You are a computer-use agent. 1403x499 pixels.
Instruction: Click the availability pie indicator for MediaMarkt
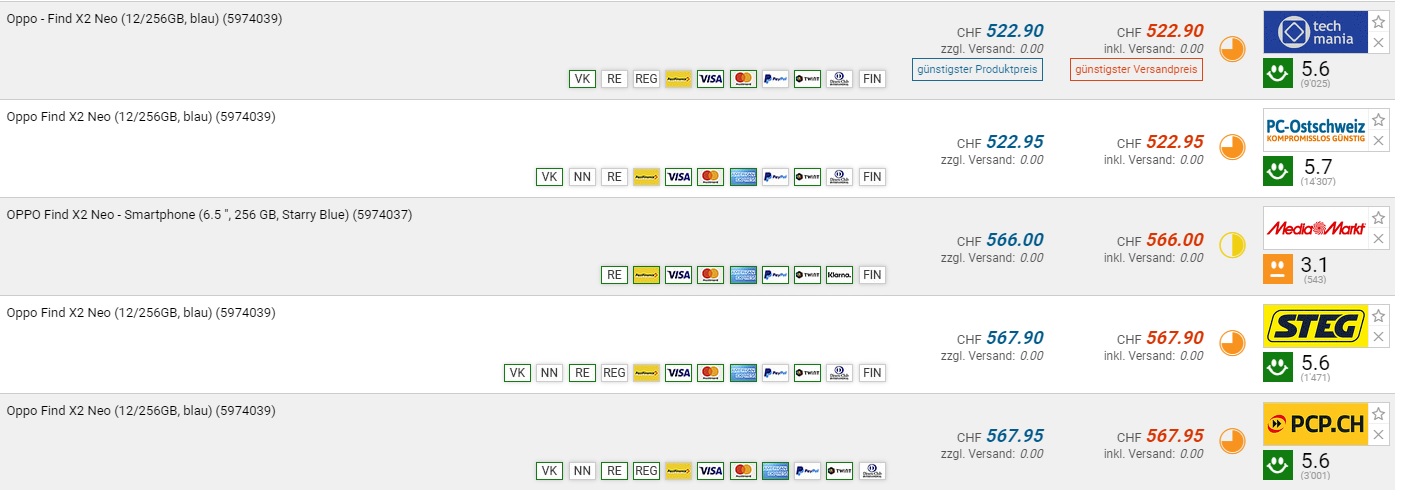pos(1232,245)
